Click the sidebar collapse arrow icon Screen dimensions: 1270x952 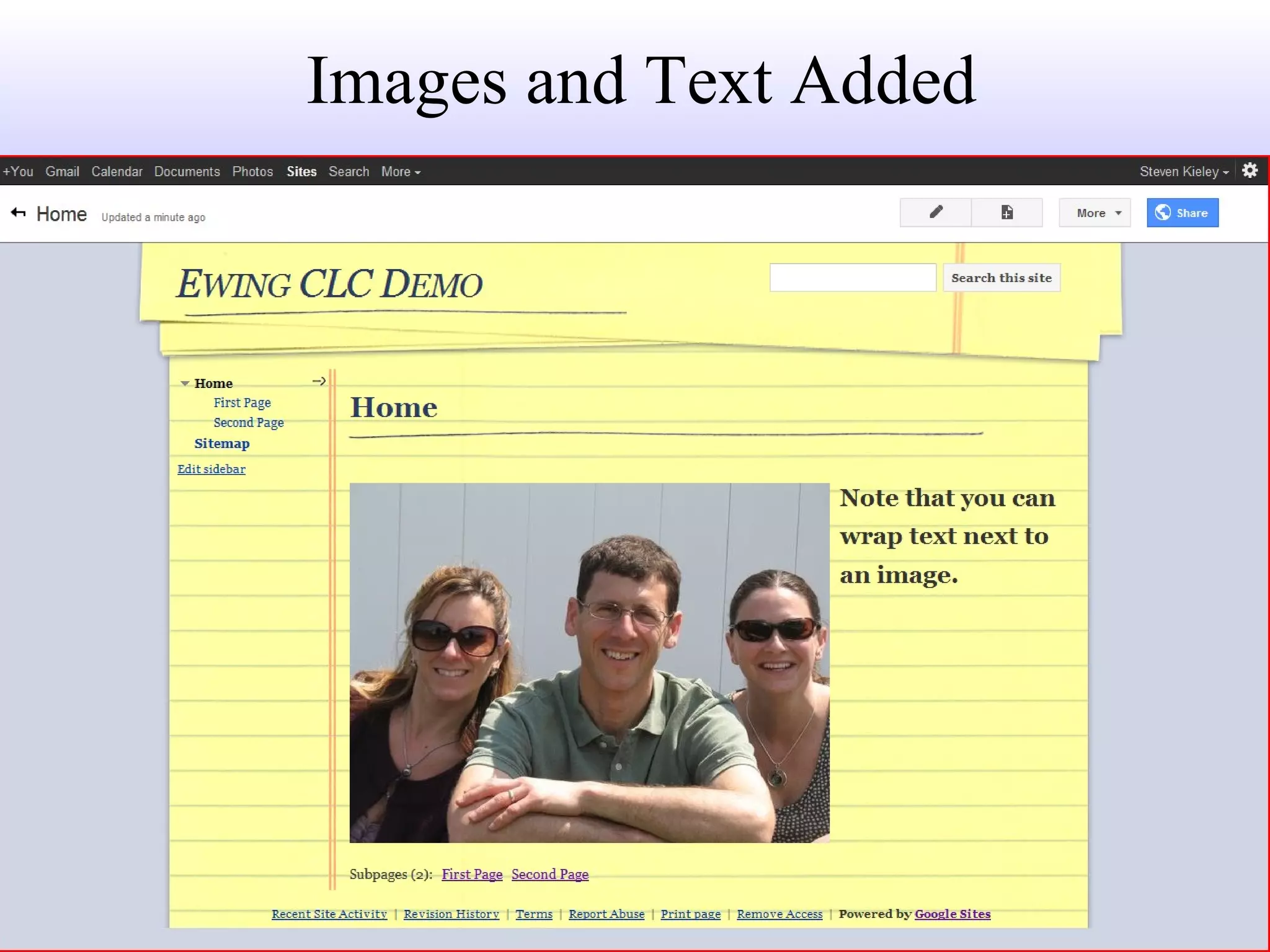[319, 381]
